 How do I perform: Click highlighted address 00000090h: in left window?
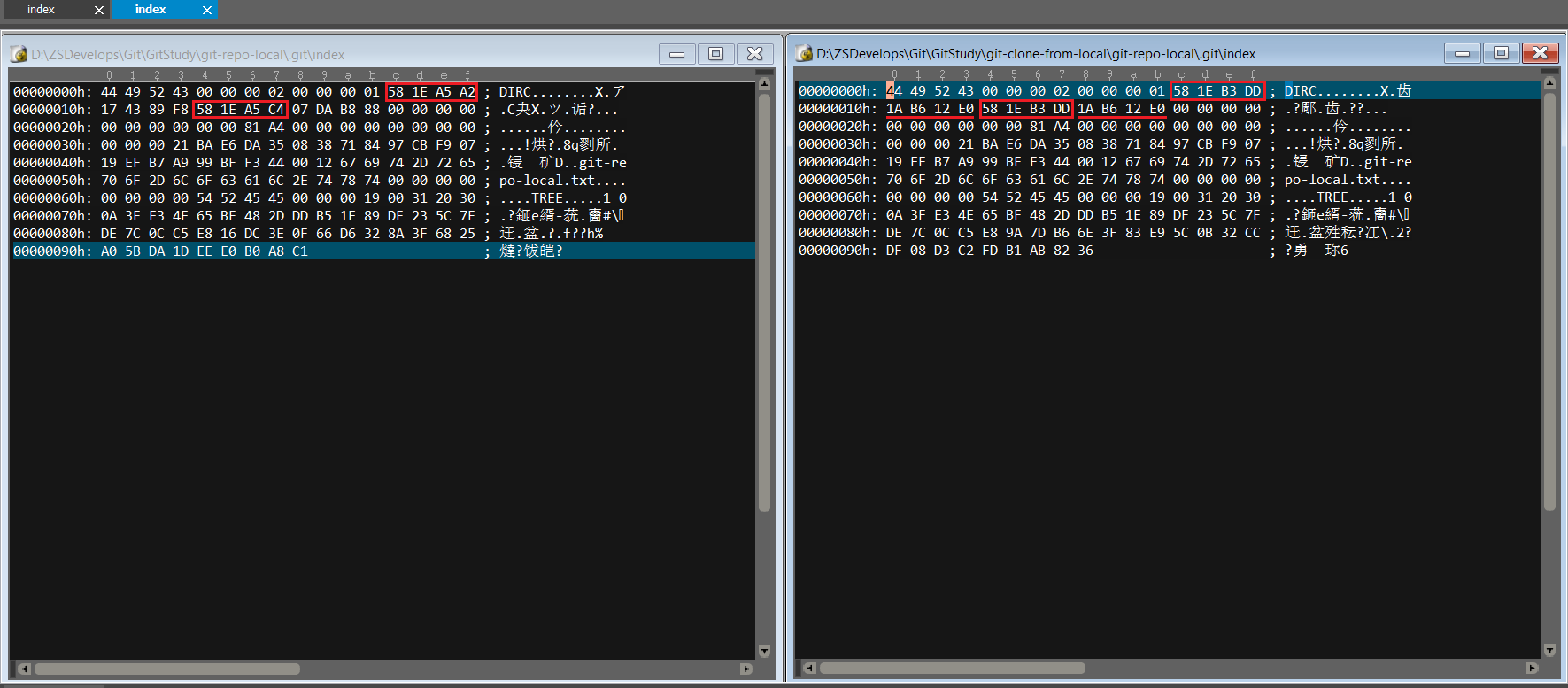coord(53,251)
